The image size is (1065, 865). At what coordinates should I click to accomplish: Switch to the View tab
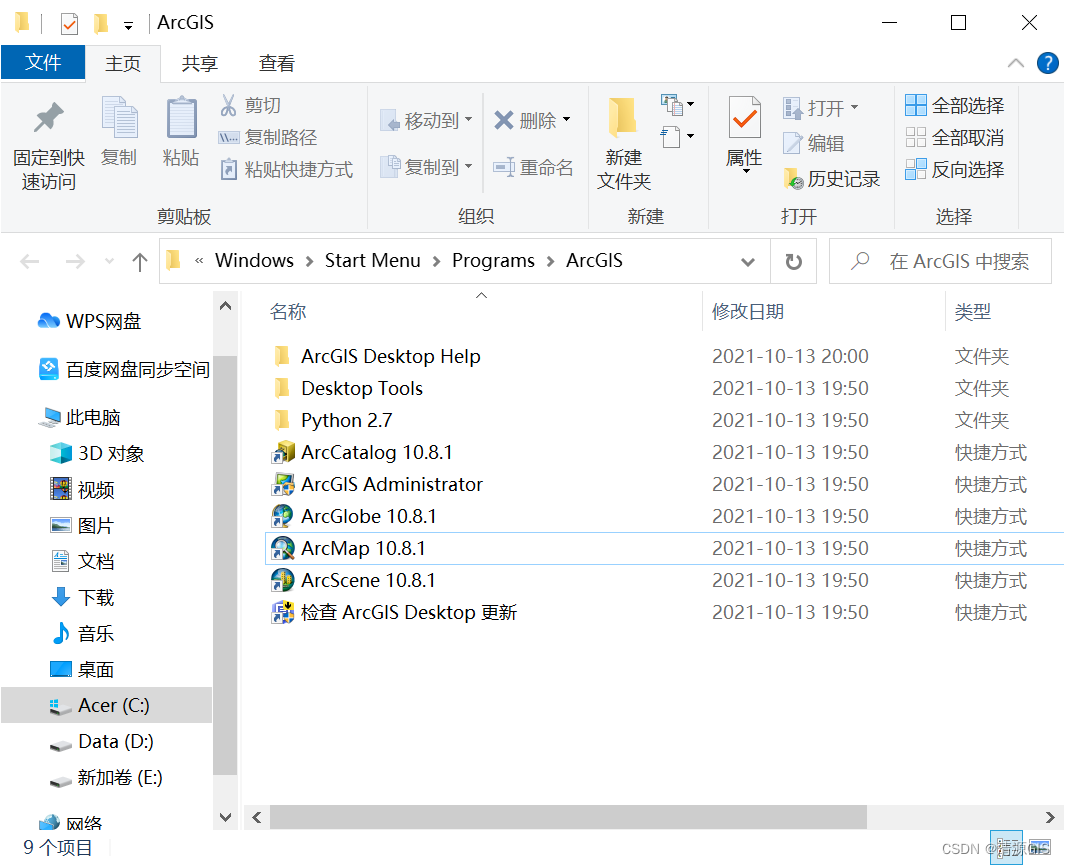(x=277, y=63)
